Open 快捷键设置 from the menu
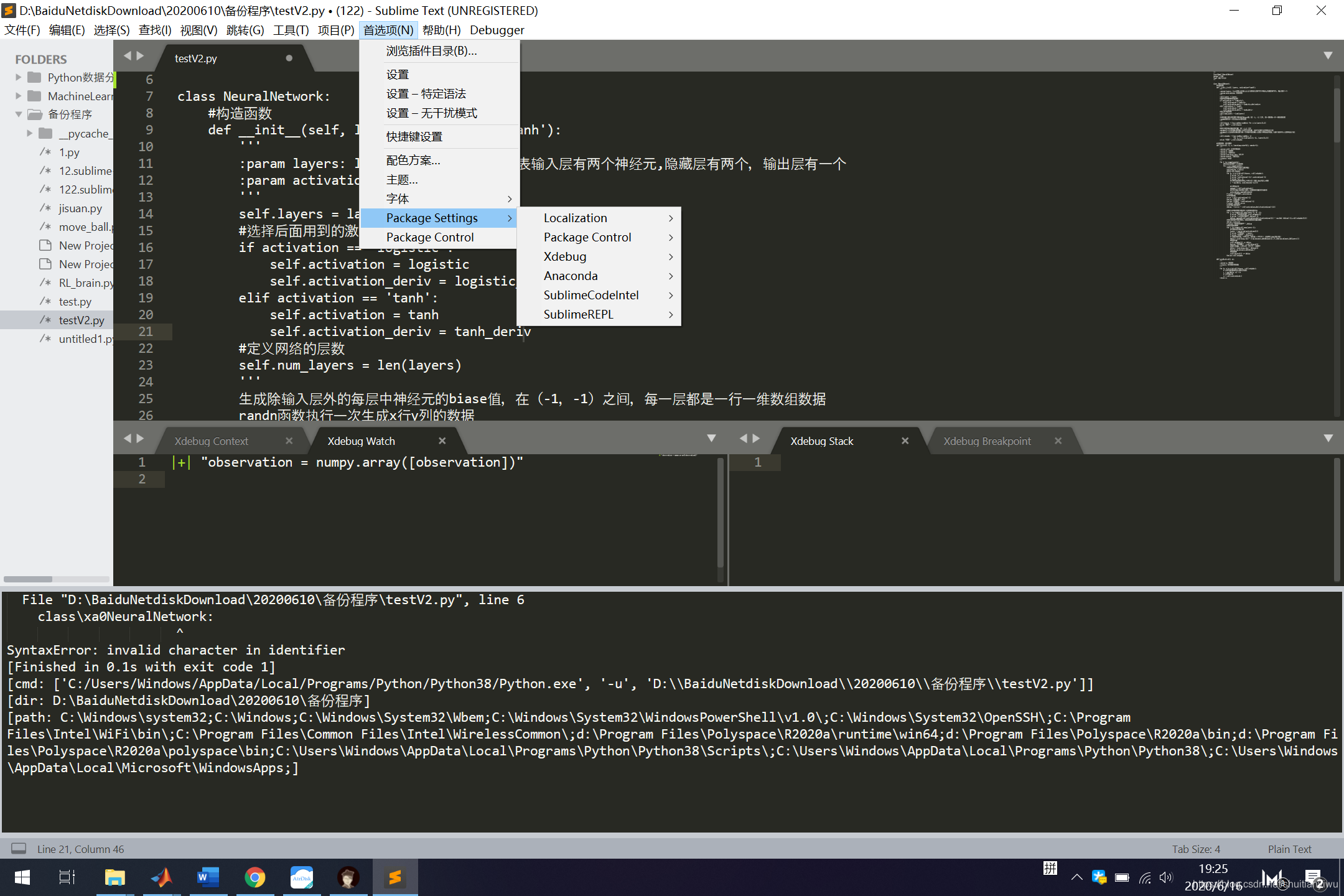This screenshot has width=1344, height=896. point(439,137)
